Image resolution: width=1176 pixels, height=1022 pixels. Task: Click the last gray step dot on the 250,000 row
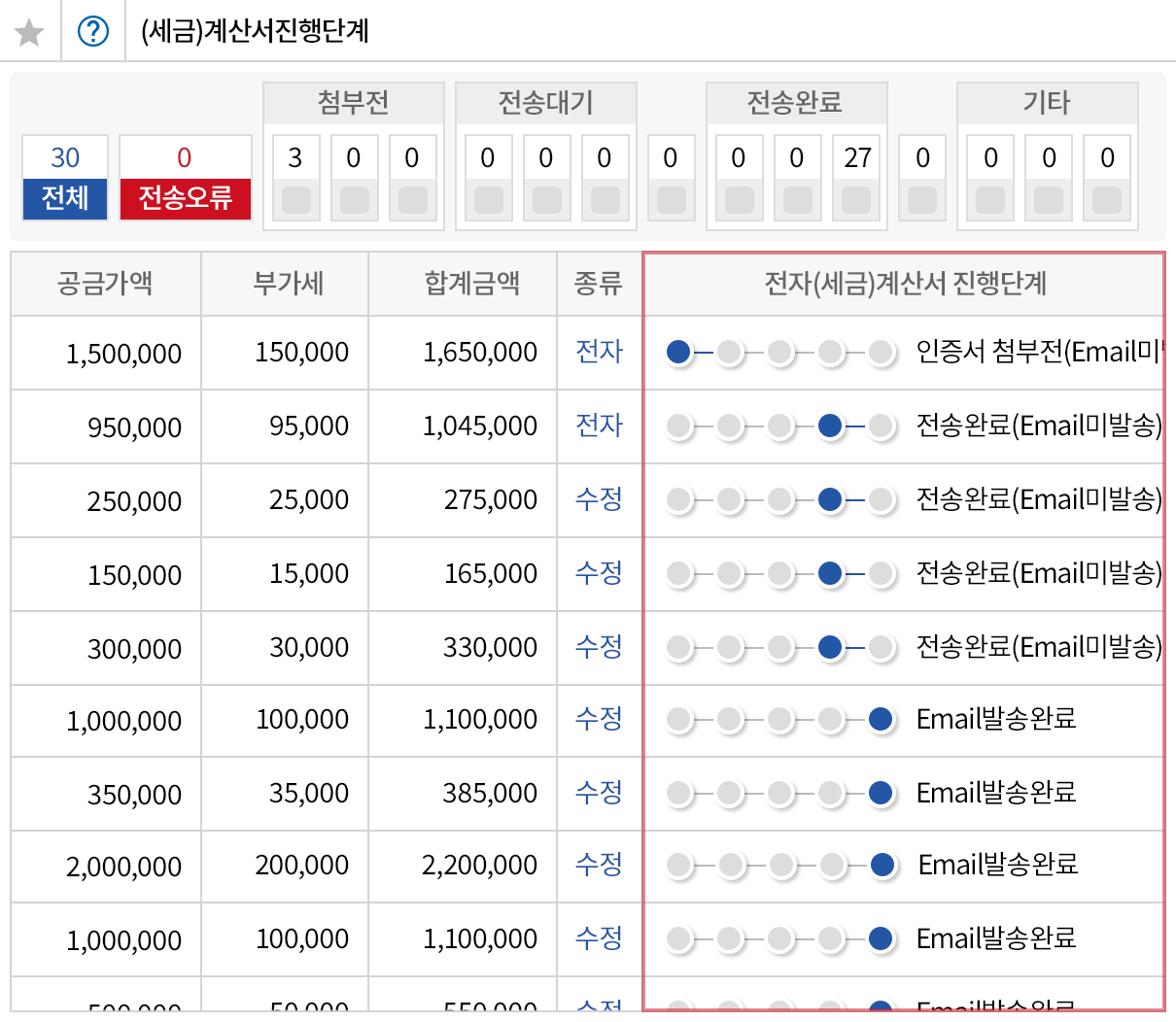pyautogui.click(x=881, y=500)
